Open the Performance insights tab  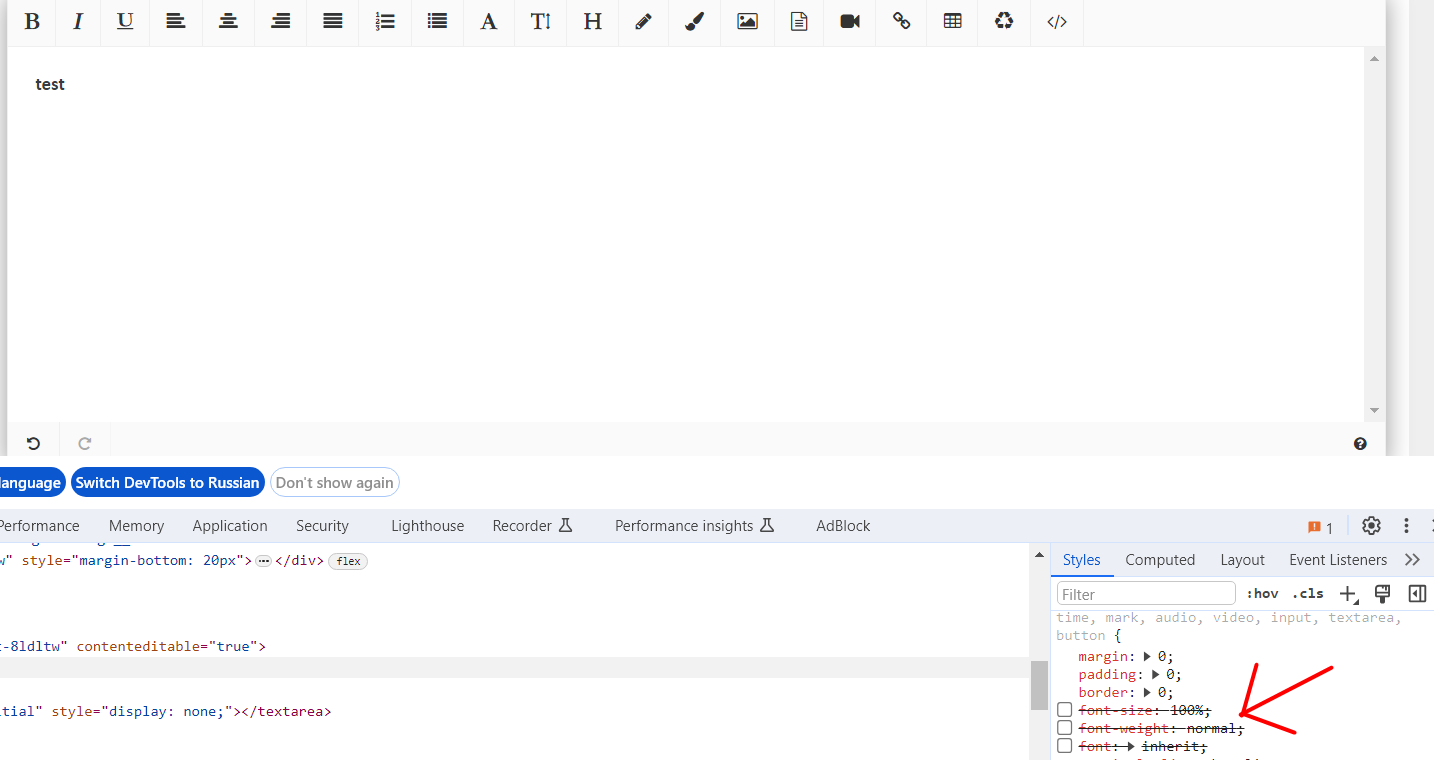point(695,526)
